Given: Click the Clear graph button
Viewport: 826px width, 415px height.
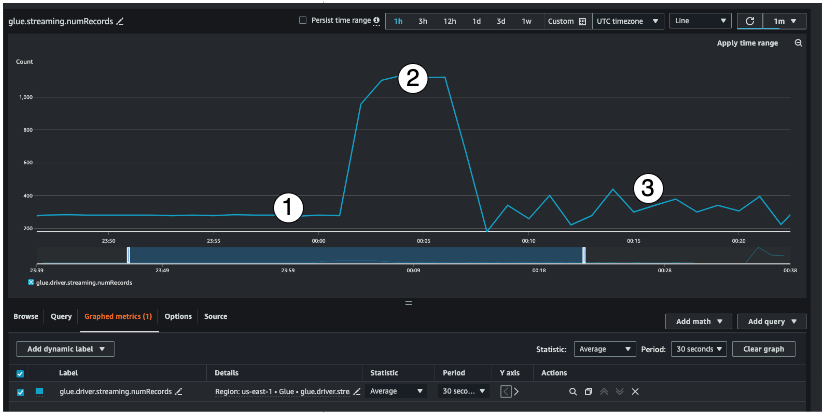Looking at the screenshot, I should pos(764,349).
